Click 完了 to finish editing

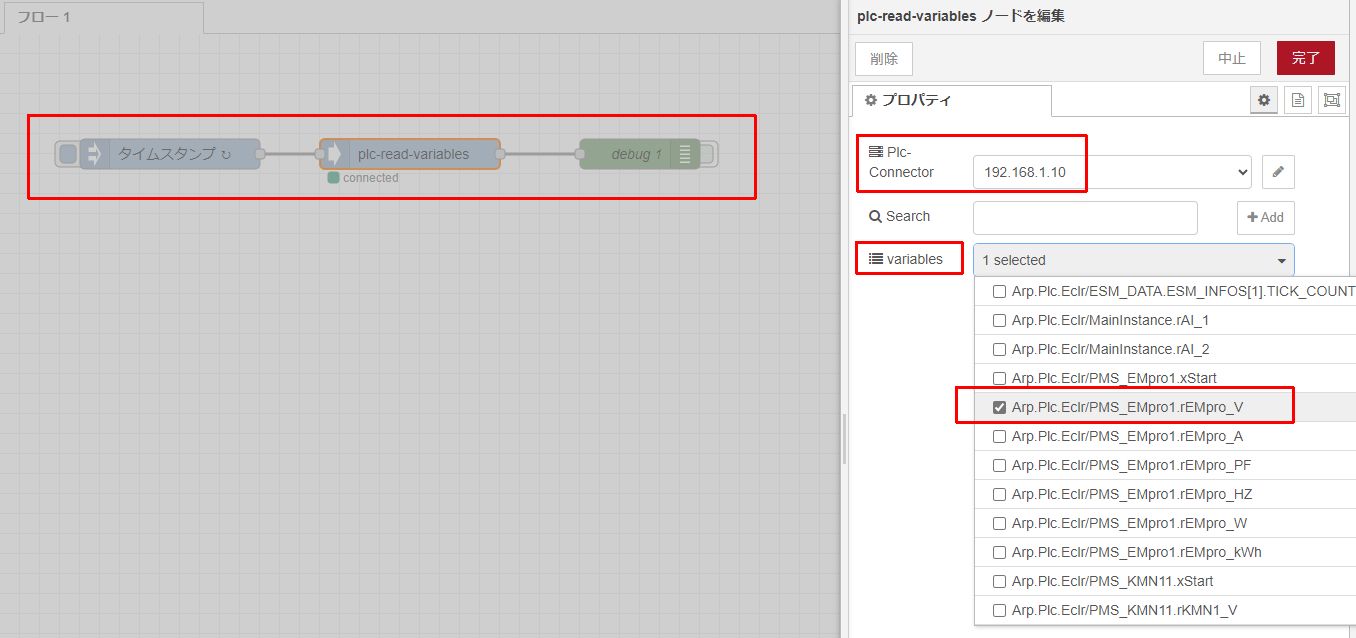[1305, 57]
